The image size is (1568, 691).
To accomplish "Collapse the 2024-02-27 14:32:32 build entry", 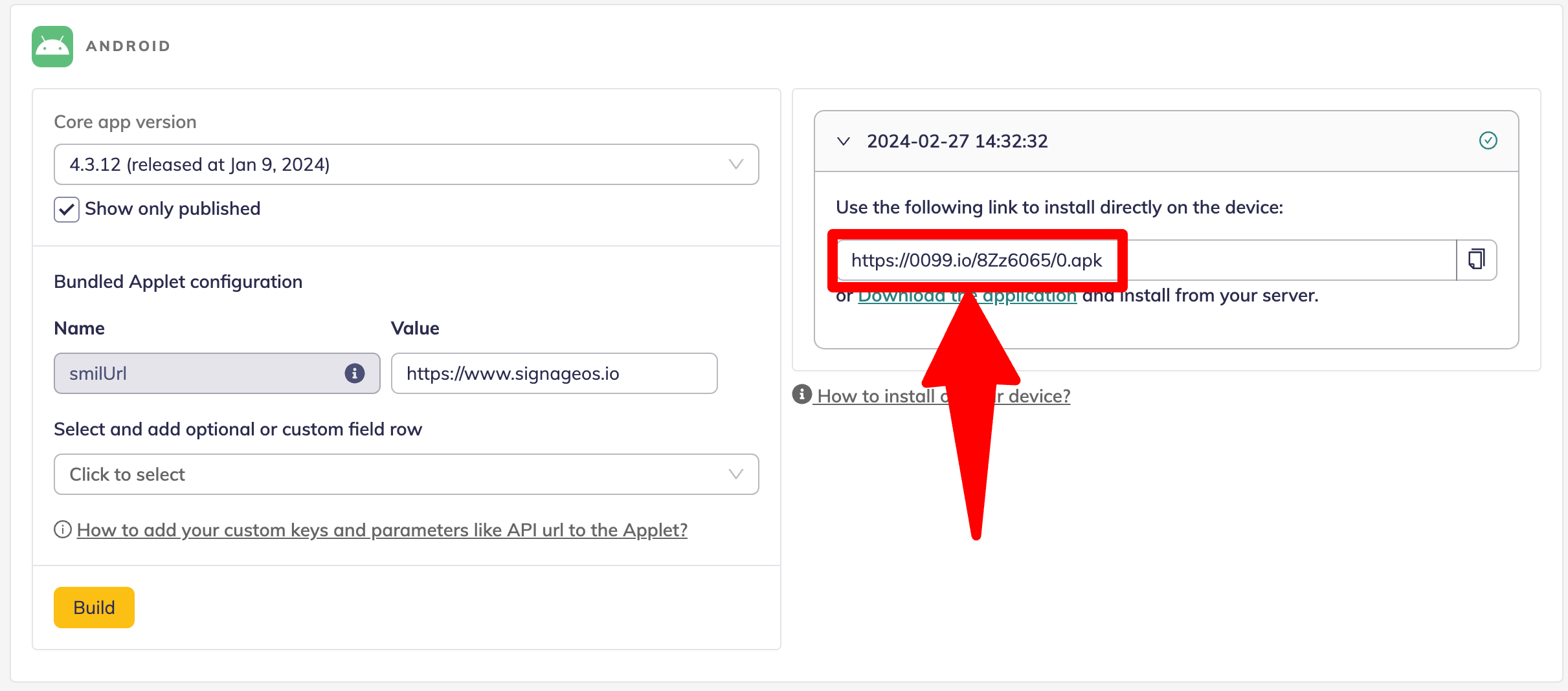I will point(843,141).
